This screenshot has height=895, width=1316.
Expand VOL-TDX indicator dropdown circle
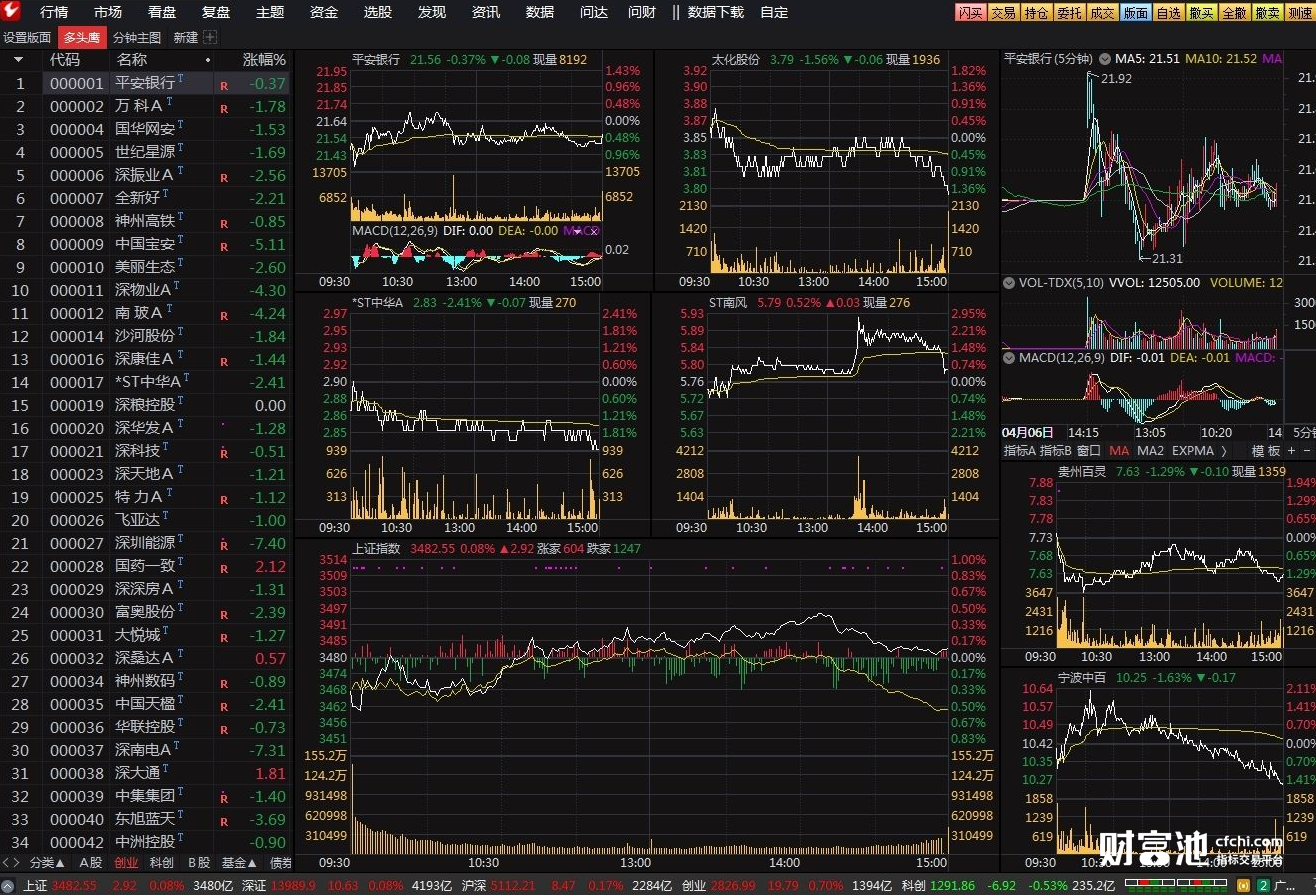tap(1010, 283)
